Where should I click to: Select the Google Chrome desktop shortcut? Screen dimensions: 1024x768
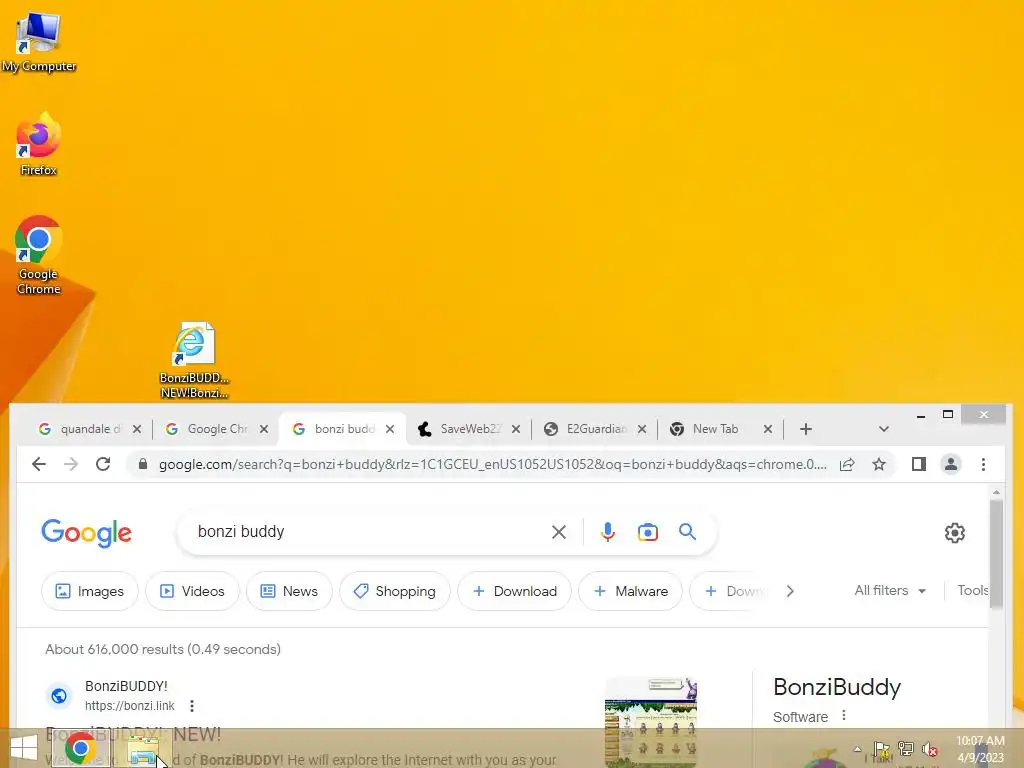tap(39, 255)
